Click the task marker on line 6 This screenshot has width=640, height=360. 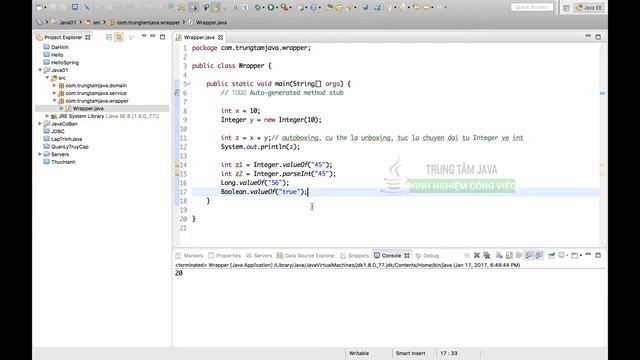pos(177,93)
